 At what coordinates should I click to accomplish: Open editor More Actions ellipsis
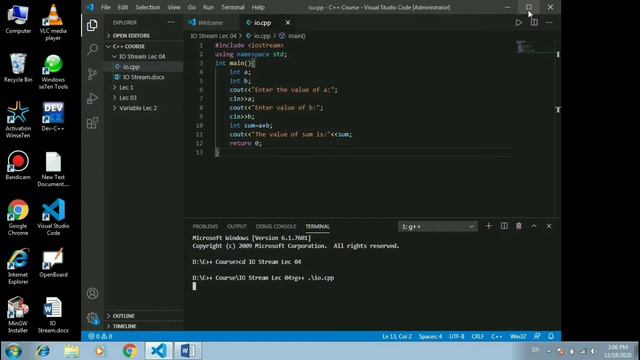(x=549, y=22)
